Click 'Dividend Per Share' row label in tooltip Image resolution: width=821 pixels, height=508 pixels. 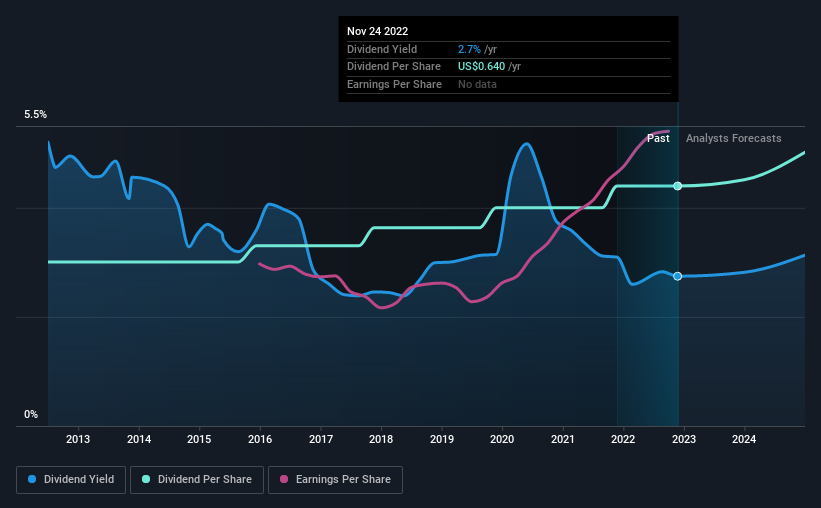pos(394,67)
